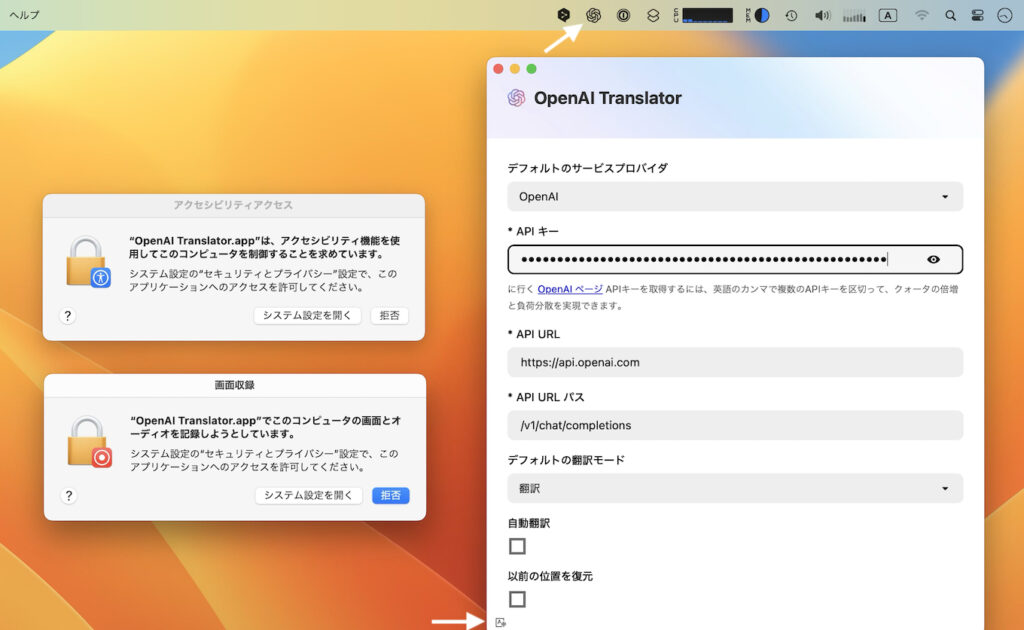Viewport: 1024px width, 630px height.
Task: Toggle the API key visibility eye icon
Action: (x=934, y=259)
